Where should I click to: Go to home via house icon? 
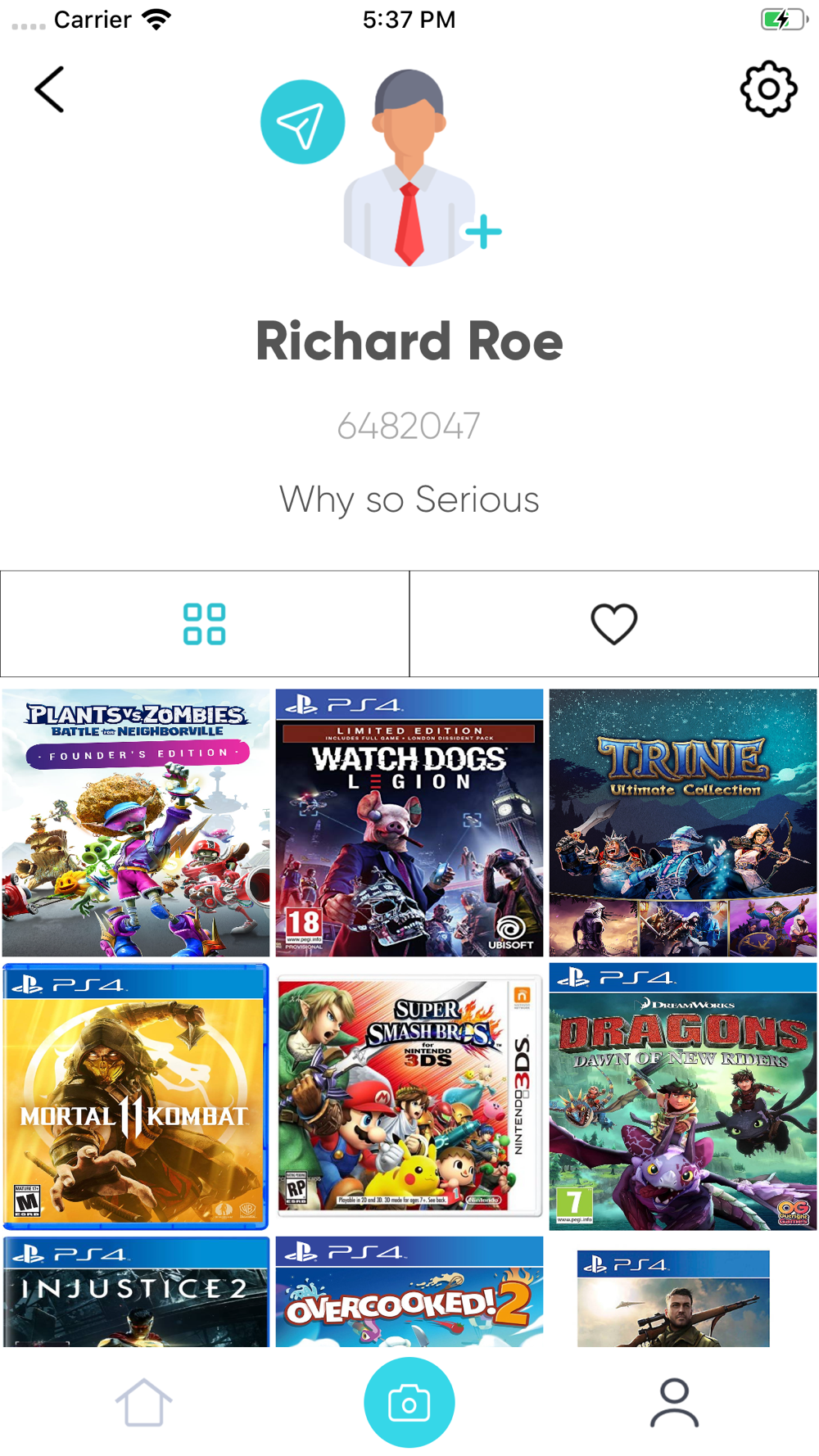pyautogui.click(x=143, y=1403)
